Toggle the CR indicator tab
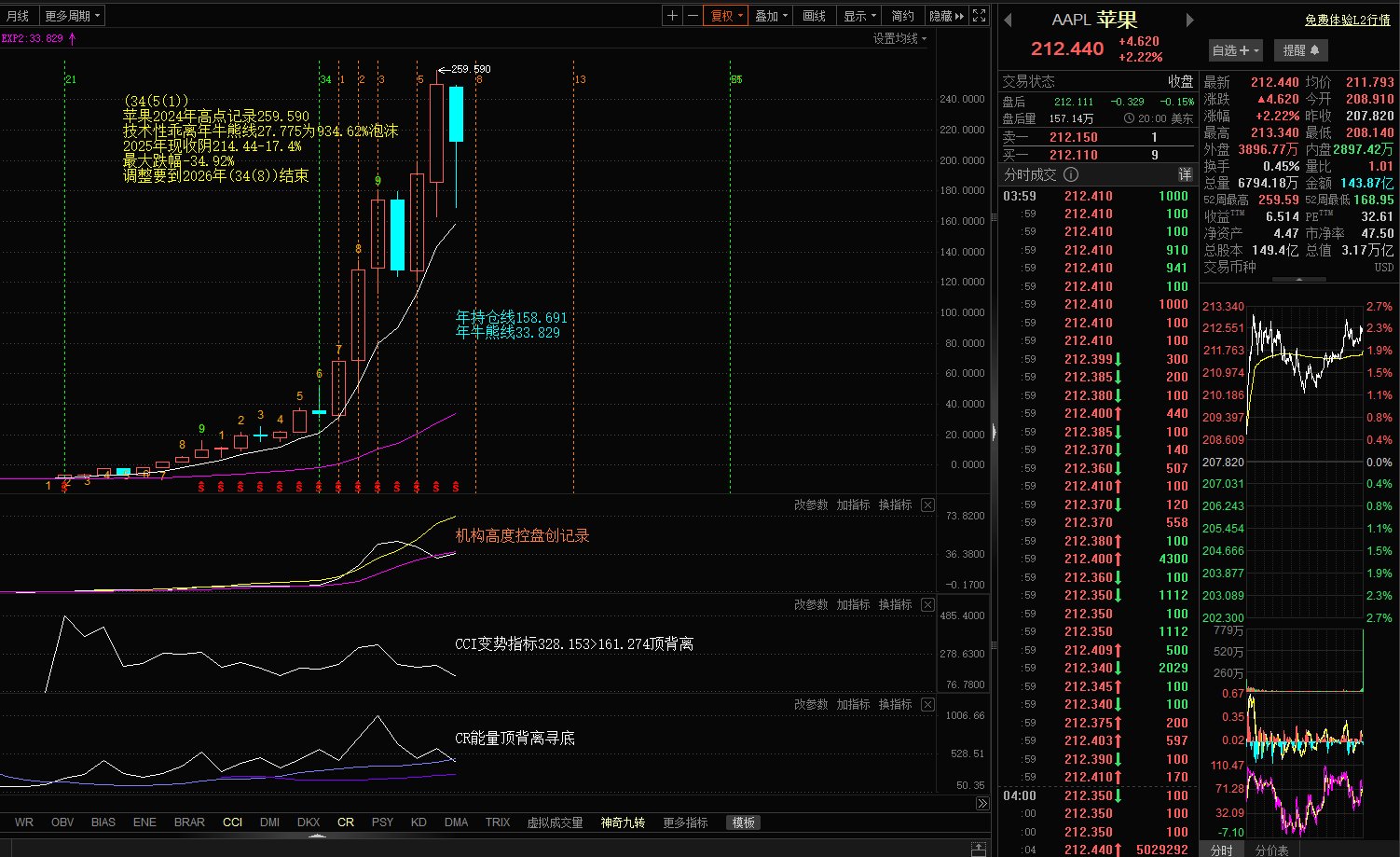Viewport: 1400px width, 857px height. pos(346,822)
